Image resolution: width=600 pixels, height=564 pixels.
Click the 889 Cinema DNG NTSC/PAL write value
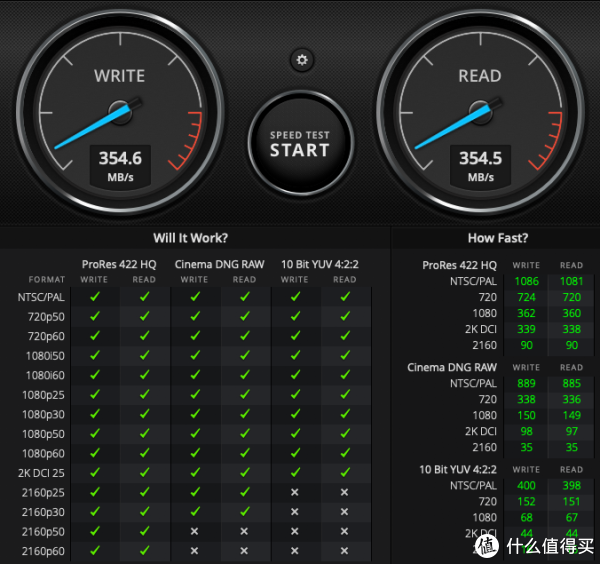tap(527, 383)
